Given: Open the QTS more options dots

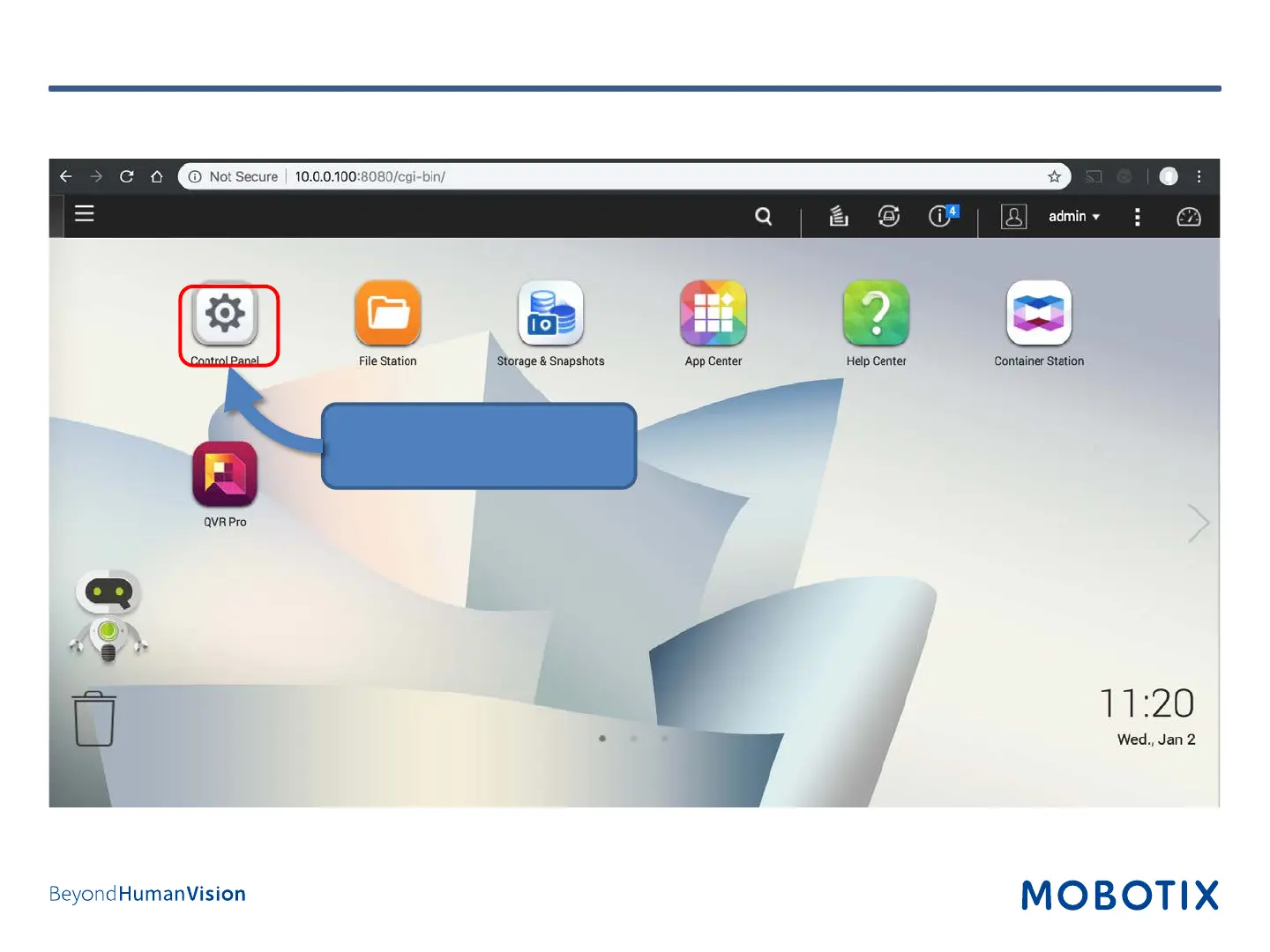Looking at the screenshot, I should point(1138,217).
